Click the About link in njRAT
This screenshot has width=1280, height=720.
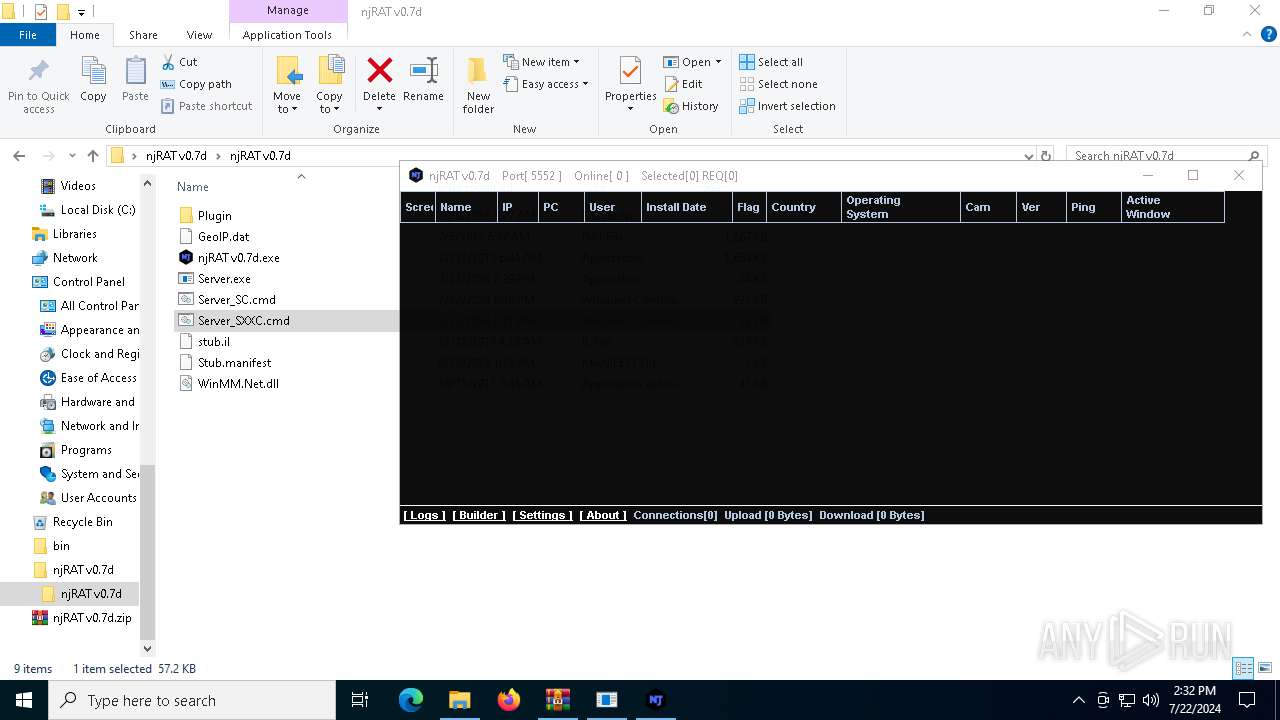coord(603,515)
